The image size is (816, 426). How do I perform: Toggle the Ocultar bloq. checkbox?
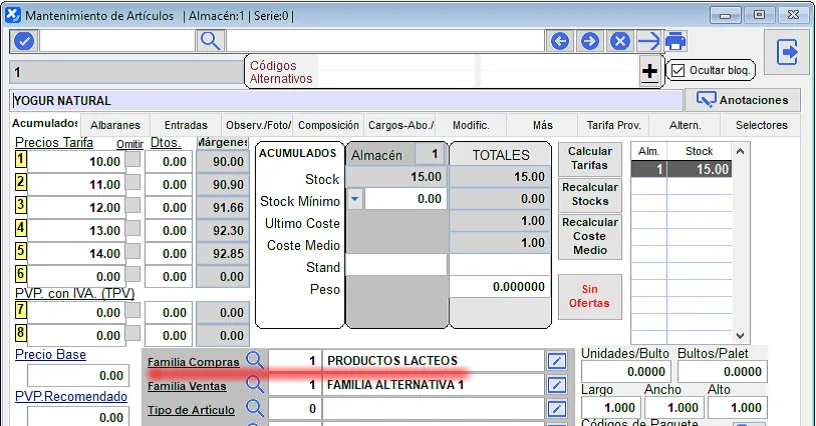(678, 70)
